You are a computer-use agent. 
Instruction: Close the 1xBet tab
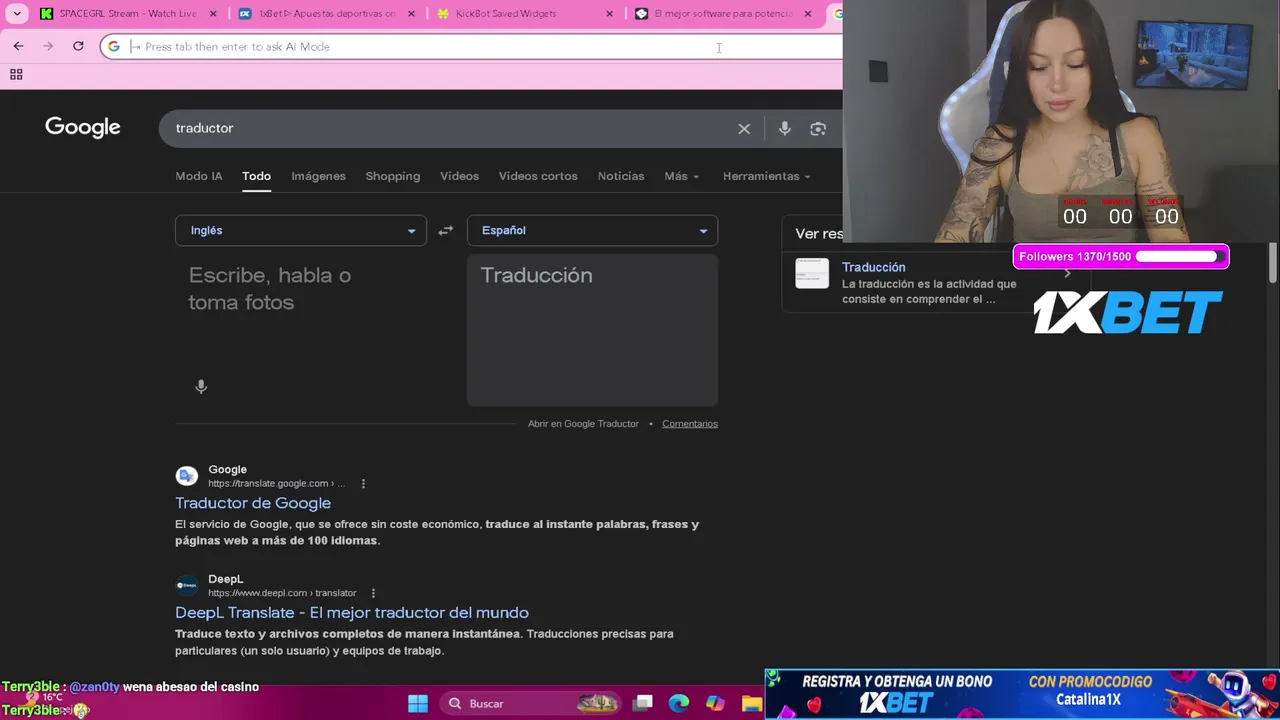click(x=411, y=14)
